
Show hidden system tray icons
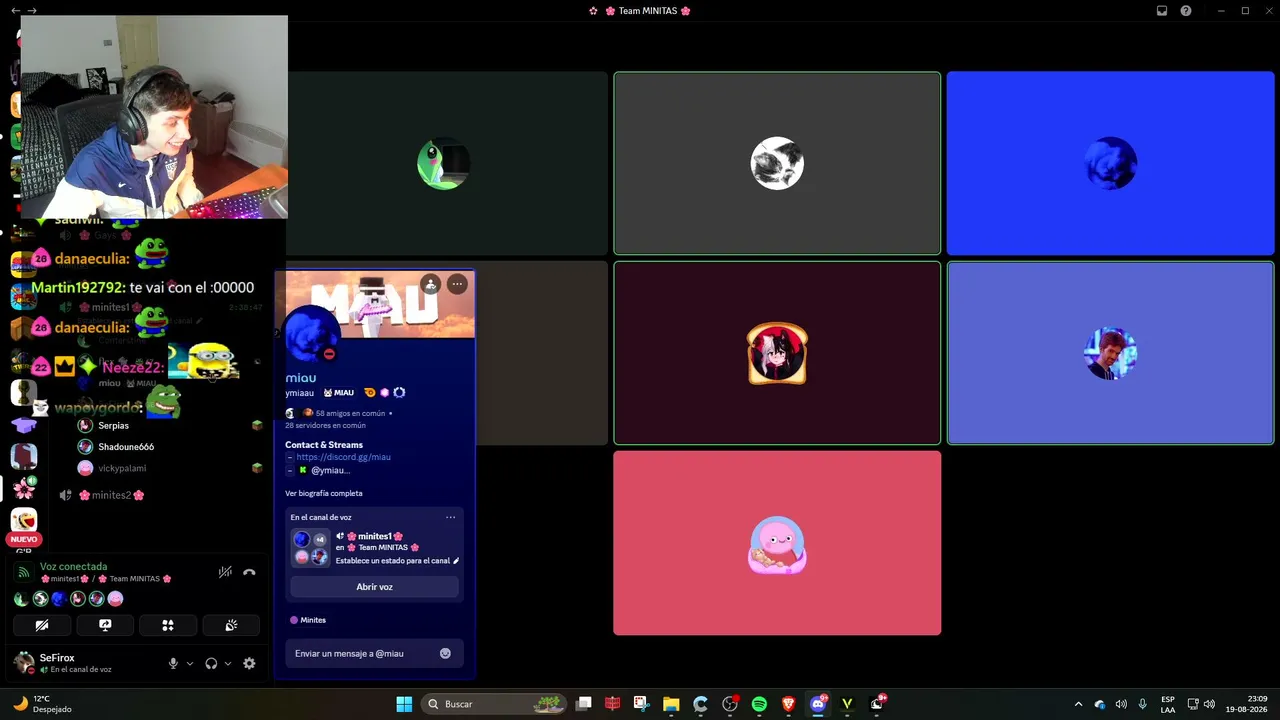1078,704
